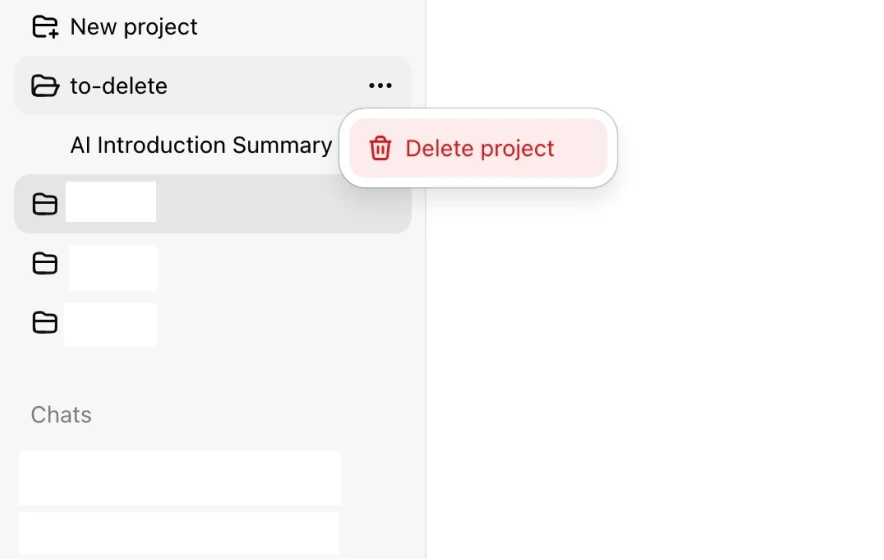Open the second redacted project name

click(113, 268)
